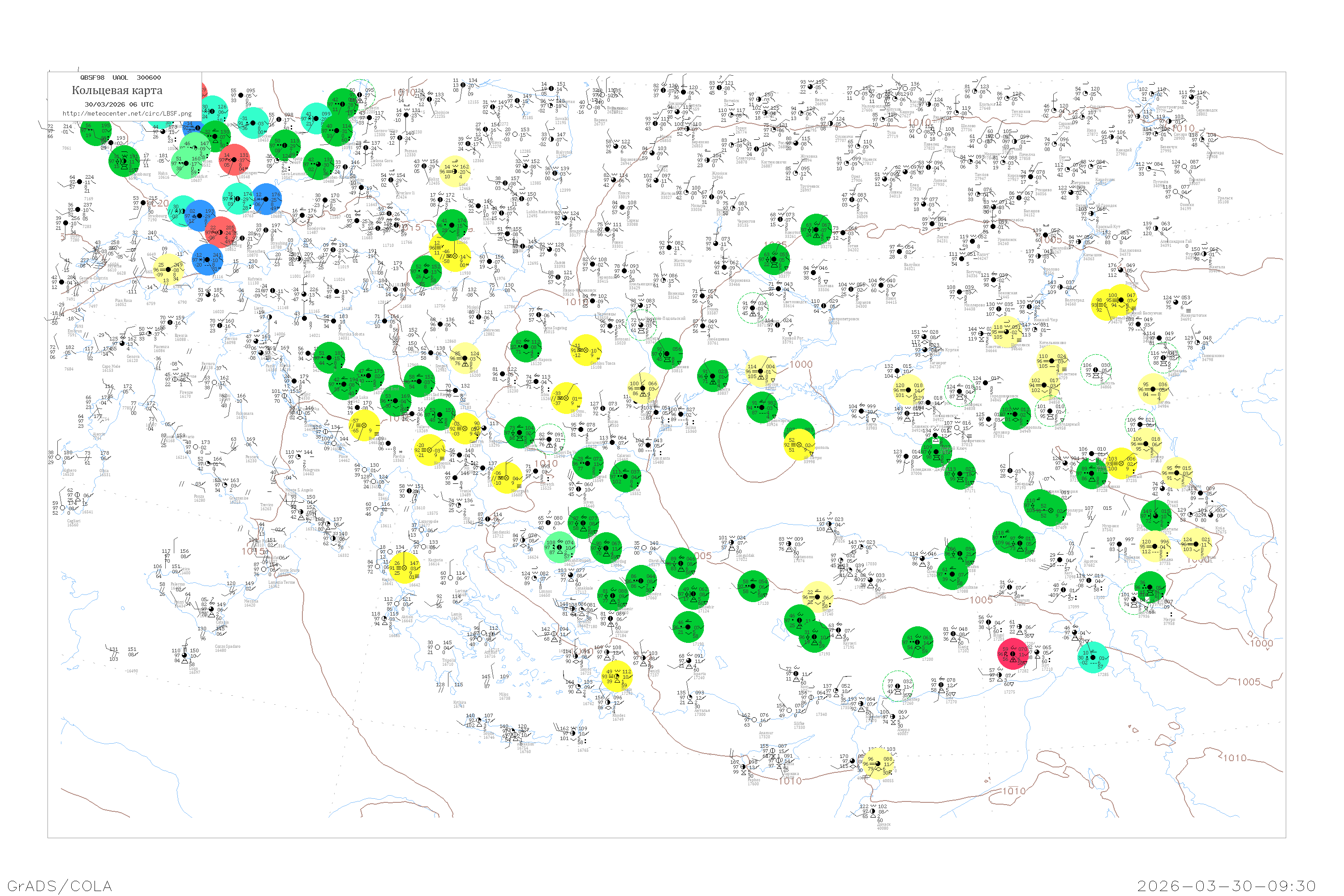Open the meteocenter.net LBSF.png URL
Viewport: 1344px width, 896px height.
click(127, 113)
